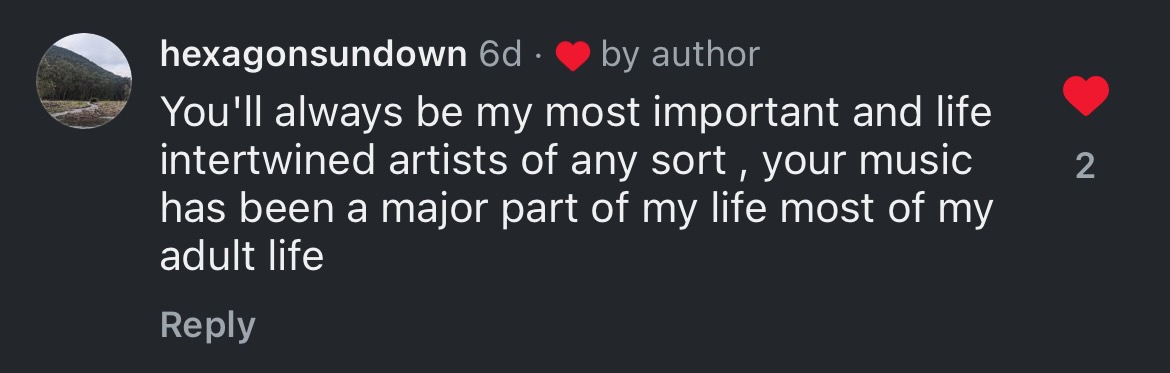Image resolution: width=1170 pixels, height=373 pixels.
Task: Click the Reply link below the comment
Action: pyautogui.click(x=207, y=325)
